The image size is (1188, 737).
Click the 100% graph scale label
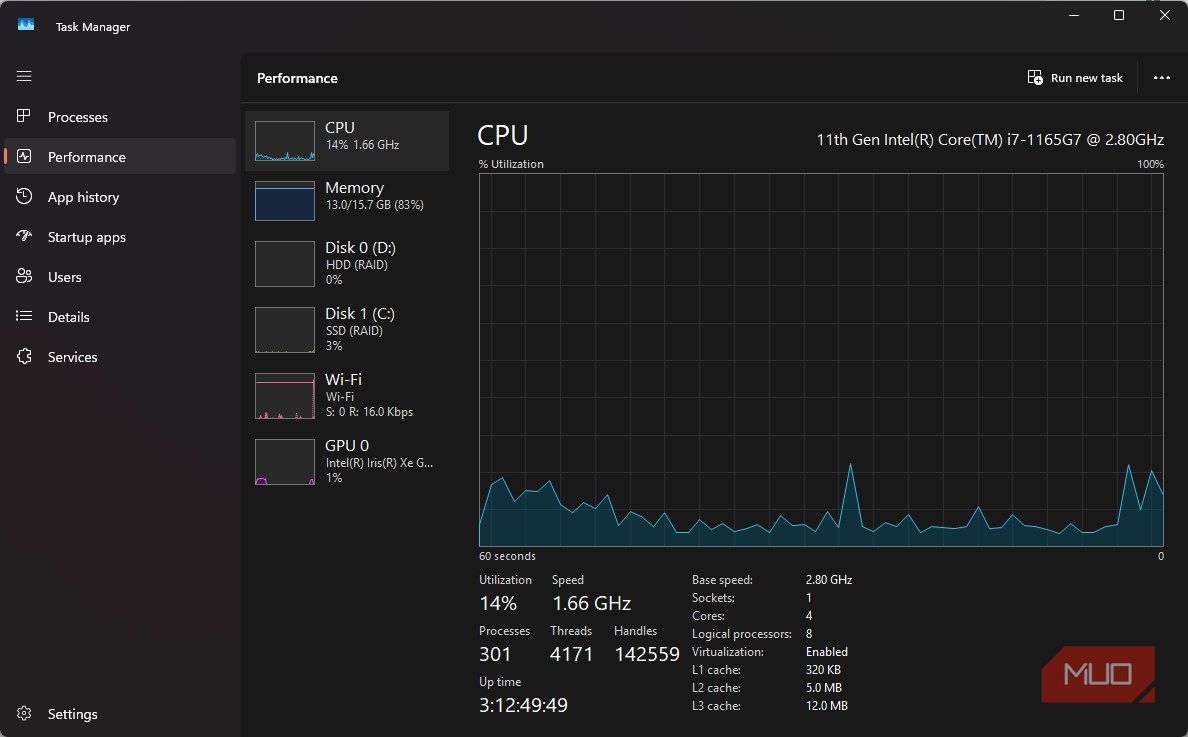pyautogui.click(x=1150, y=164)
